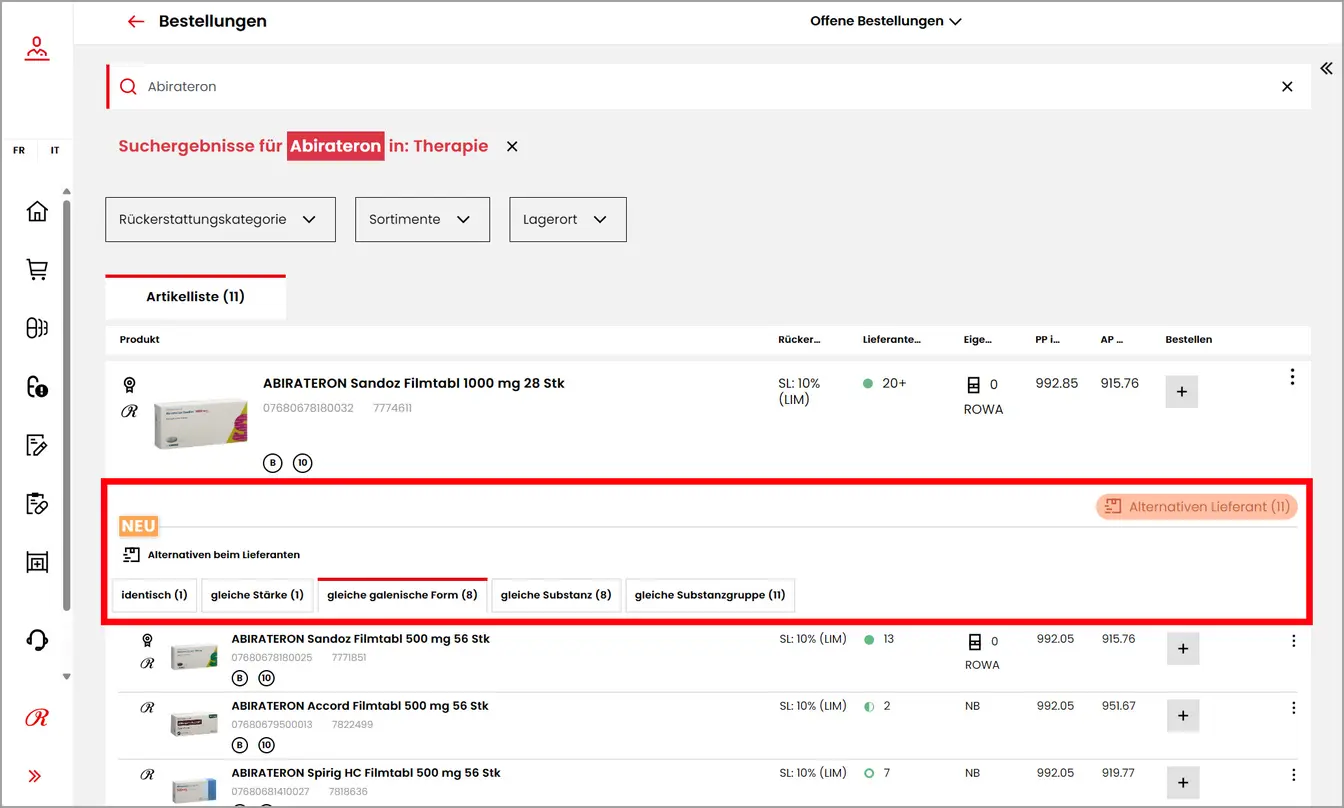The image size is (1344, 808).
Task: Click the ABIRATERON Spirig HC Filmtabl 500 mg title
Action: click(x=366, y=773)
